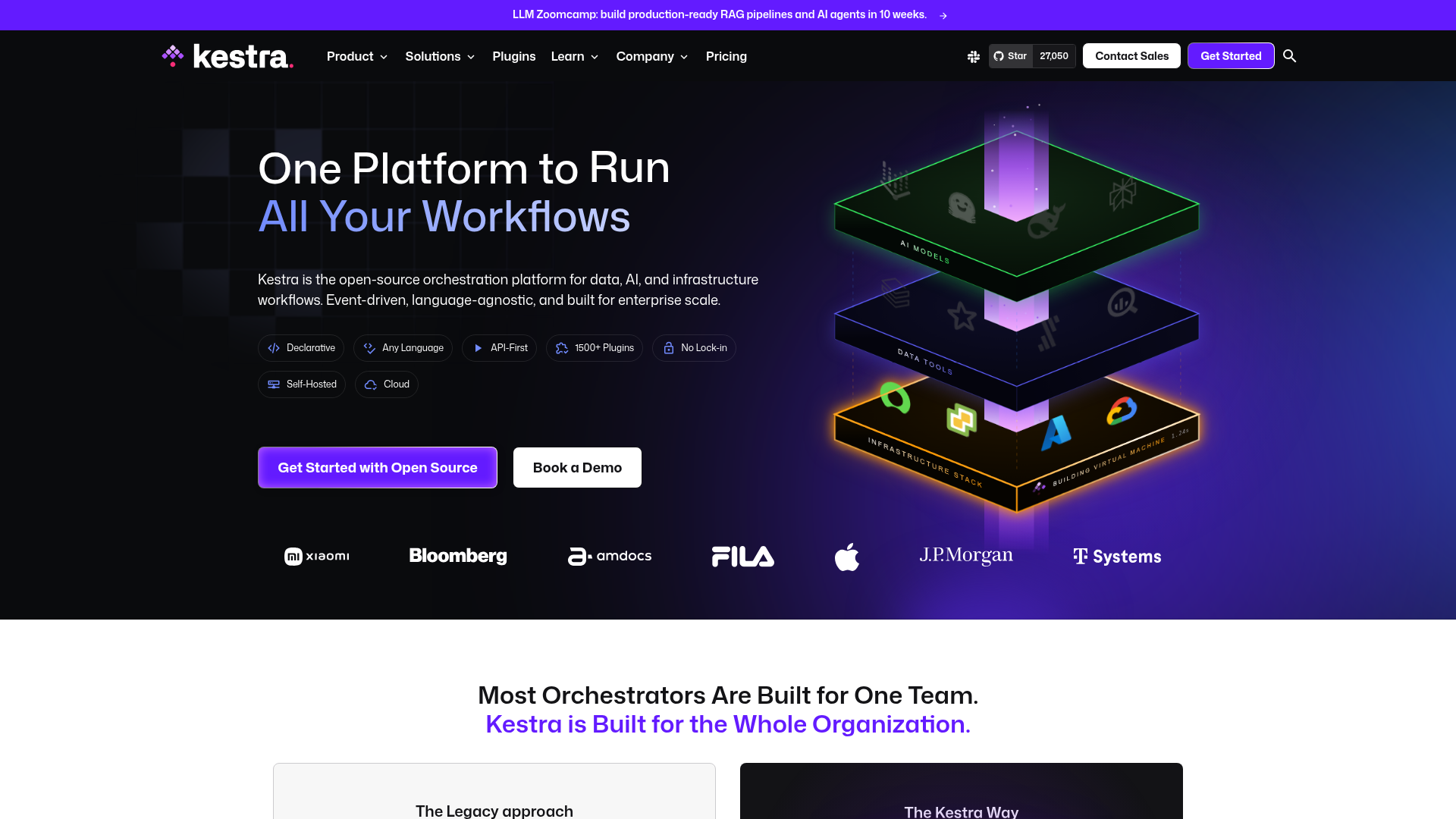
Task: Click the API-First play icon
Action: pyautogui.click(x=478, y=348)
